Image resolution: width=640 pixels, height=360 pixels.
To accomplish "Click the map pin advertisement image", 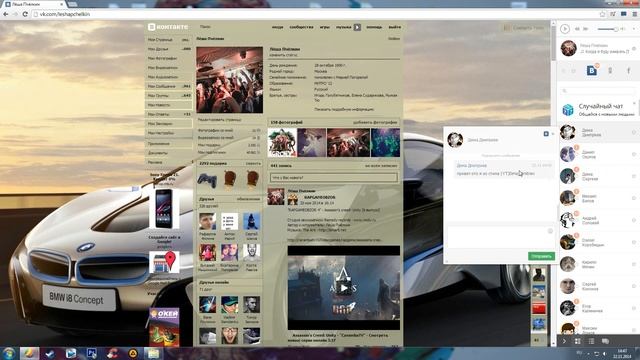I will 164,262.
